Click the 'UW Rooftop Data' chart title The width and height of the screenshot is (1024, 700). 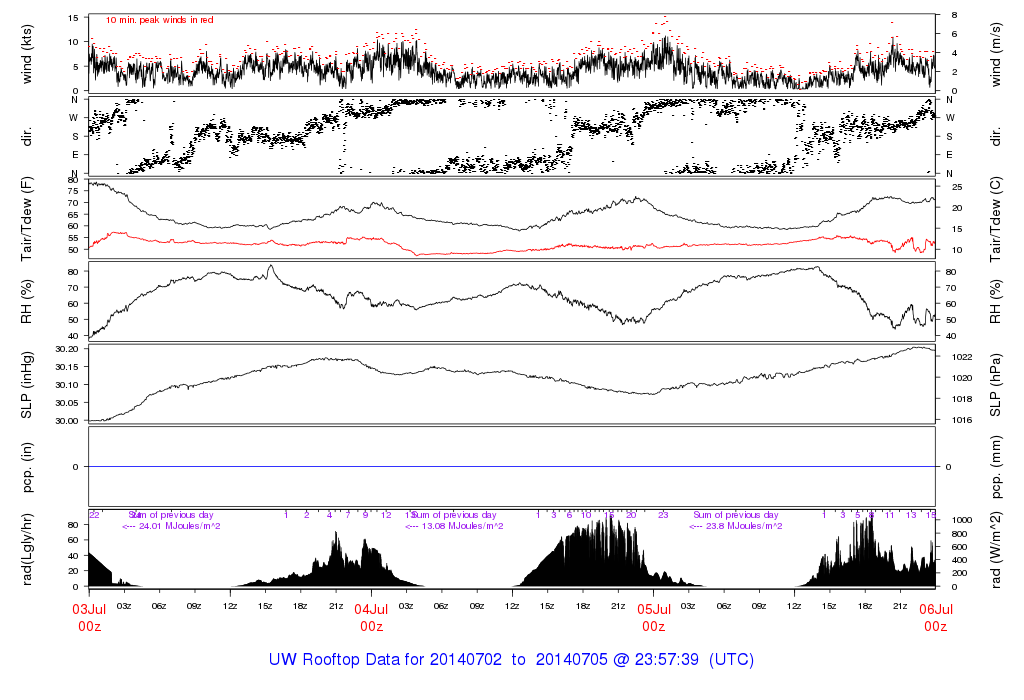[x=511, y=660]
